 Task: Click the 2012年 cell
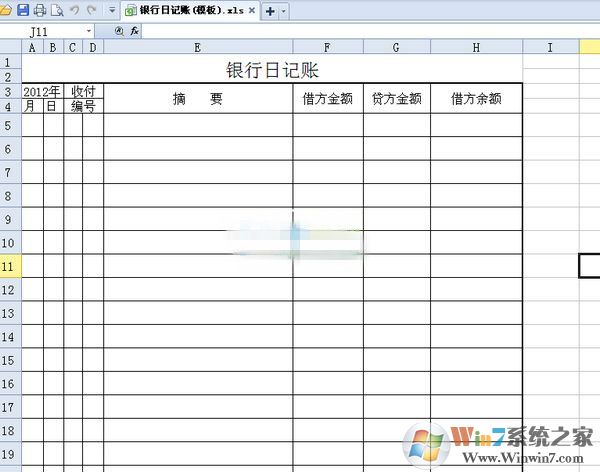point(42,91)
